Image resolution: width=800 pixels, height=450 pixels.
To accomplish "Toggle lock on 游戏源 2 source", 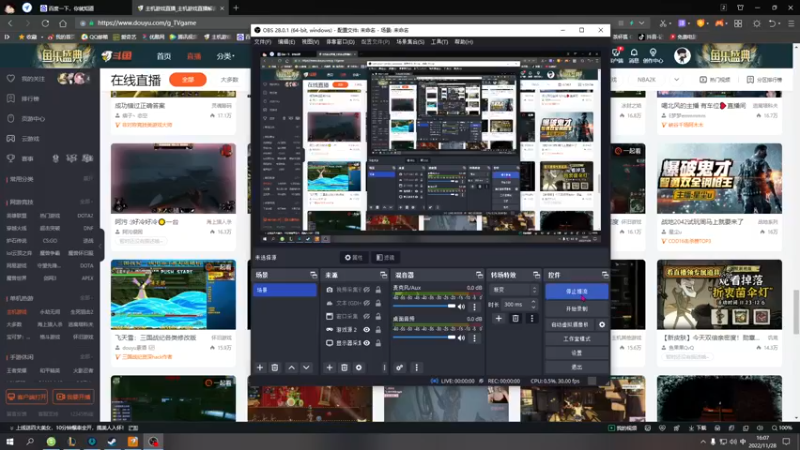I will pyautogui.click(x=378, y=330).
